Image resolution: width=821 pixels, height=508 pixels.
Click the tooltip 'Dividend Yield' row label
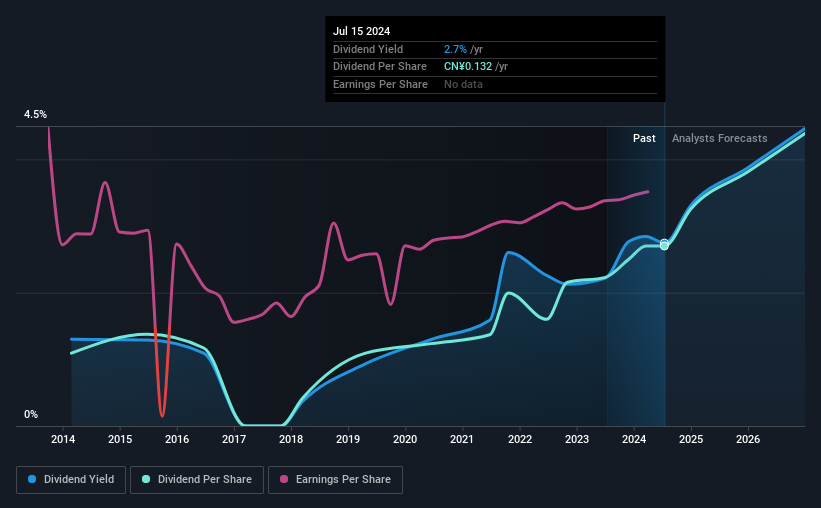[x=368, y=49]
